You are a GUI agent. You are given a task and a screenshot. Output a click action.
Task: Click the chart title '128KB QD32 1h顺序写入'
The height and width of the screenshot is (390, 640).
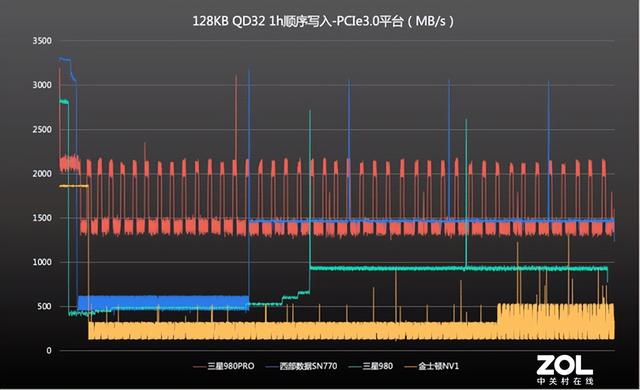(x=263, y=21)
